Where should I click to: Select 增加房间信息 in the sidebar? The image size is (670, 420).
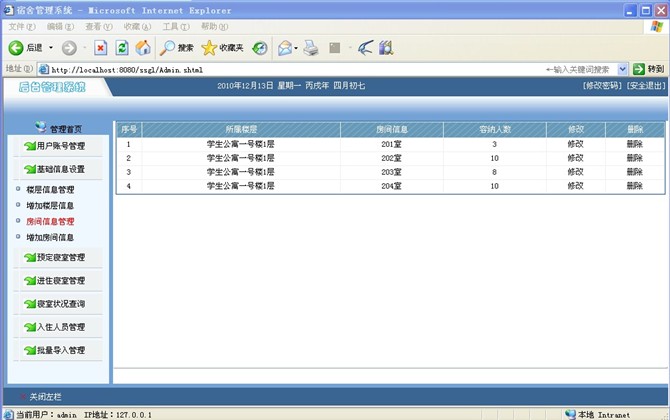coord(50,238)
